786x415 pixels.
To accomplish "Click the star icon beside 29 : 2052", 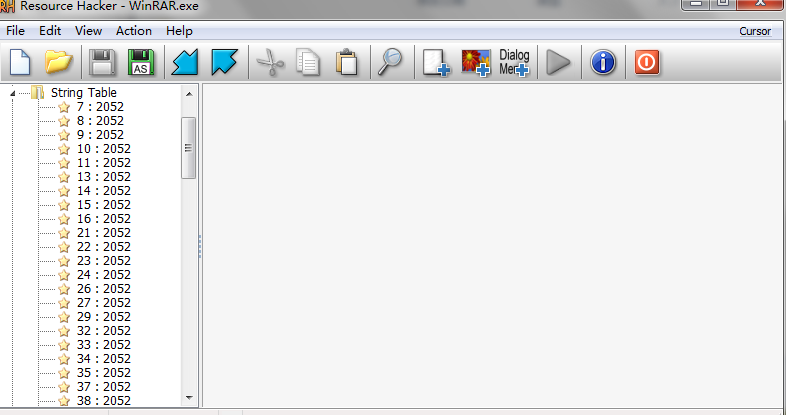I will 64,318.
